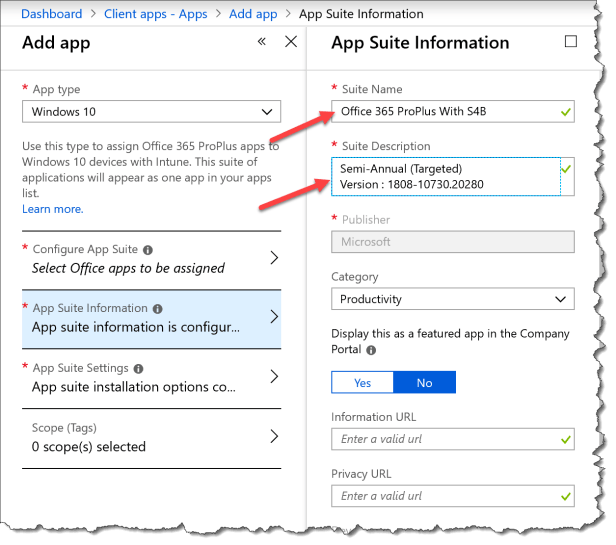Click 'App Suite Information' breadcrumb text

361,14
